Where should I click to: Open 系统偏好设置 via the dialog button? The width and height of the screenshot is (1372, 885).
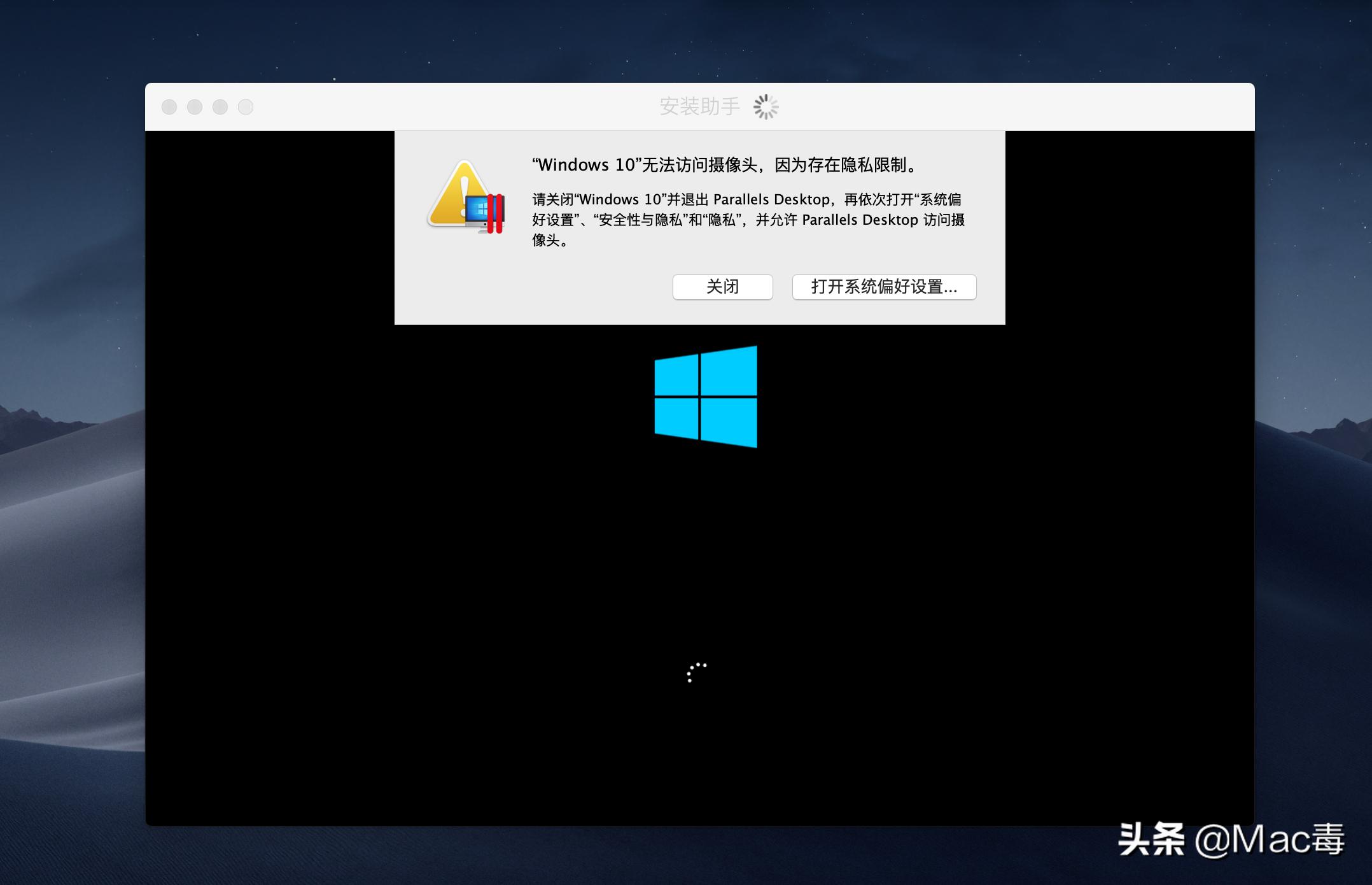(x=883, y=287)
